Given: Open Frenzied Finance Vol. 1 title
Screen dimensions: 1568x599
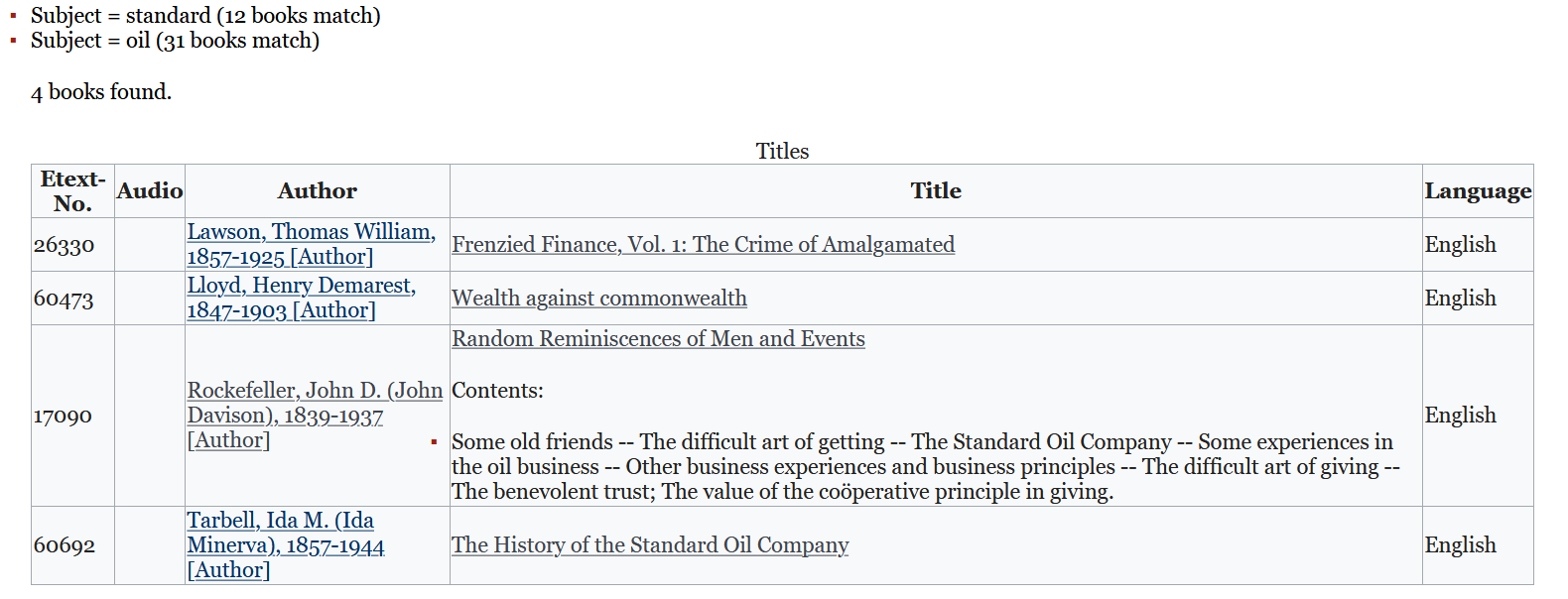Looking at the screenshot, I should 703,244.
